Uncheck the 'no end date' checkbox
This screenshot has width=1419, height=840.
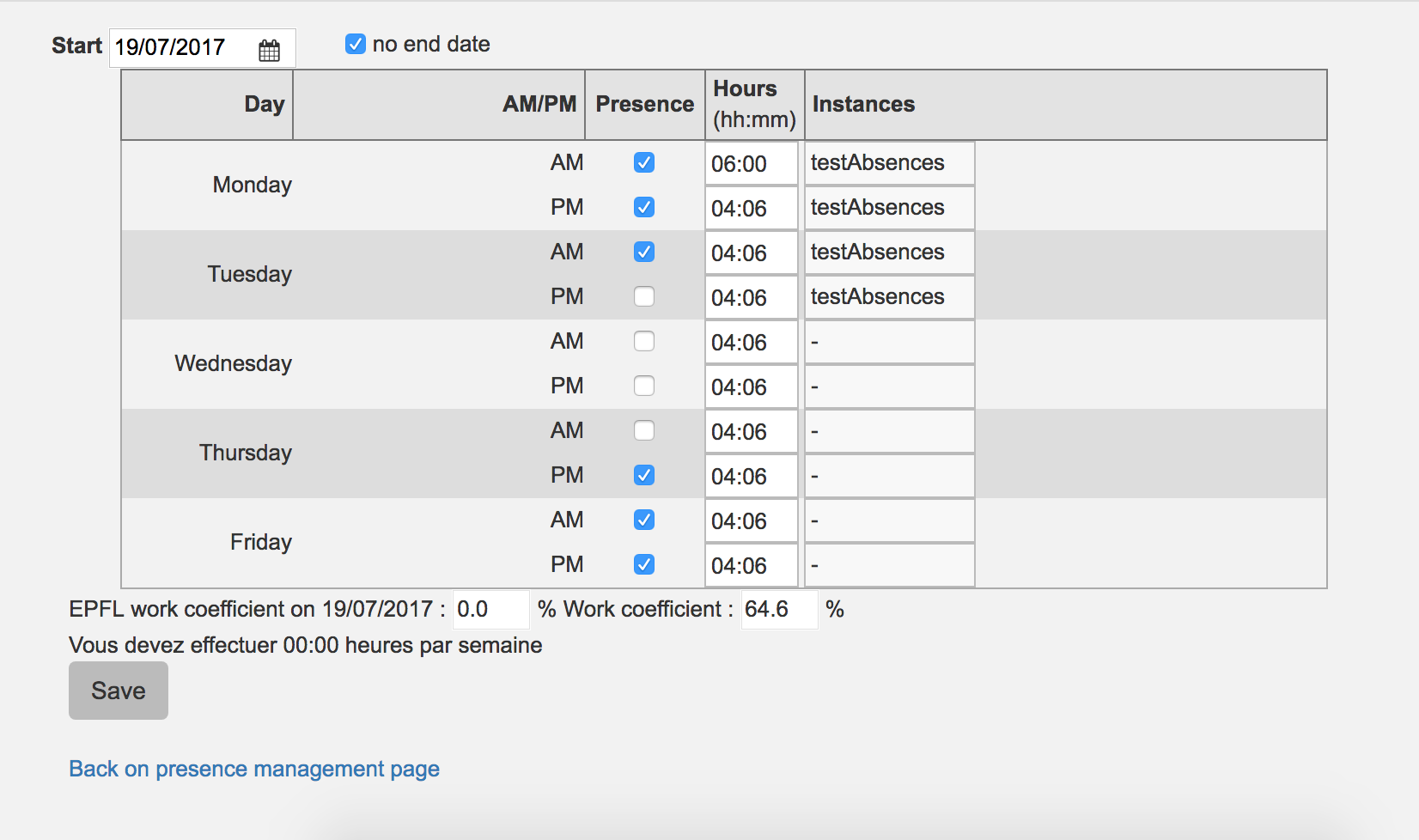356,44
